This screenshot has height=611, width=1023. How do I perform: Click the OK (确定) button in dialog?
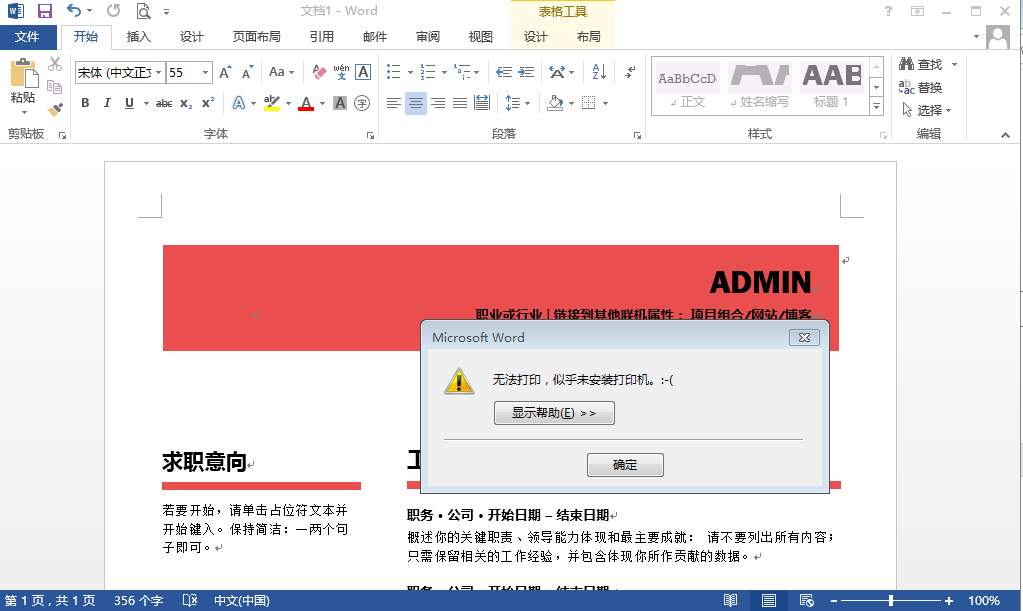coord(625,465)
